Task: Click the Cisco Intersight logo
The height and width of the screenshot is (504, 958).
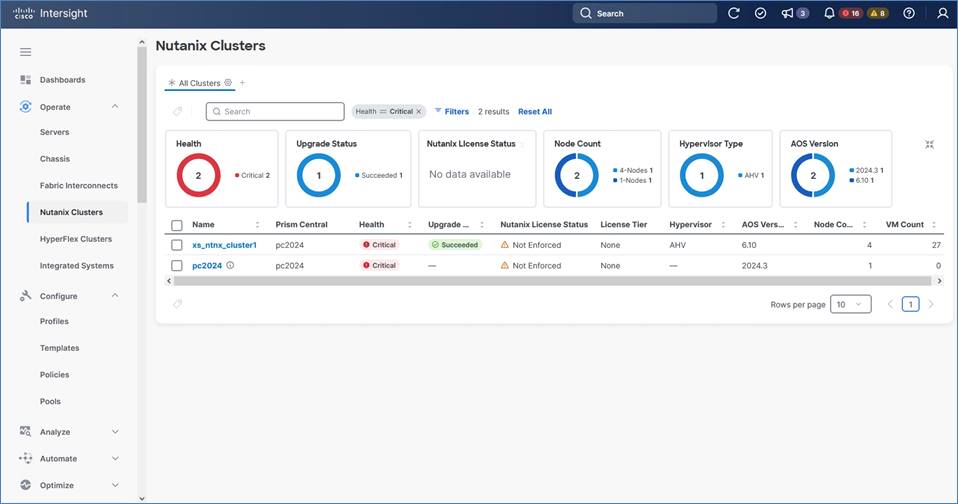Action: coord(51,13)
